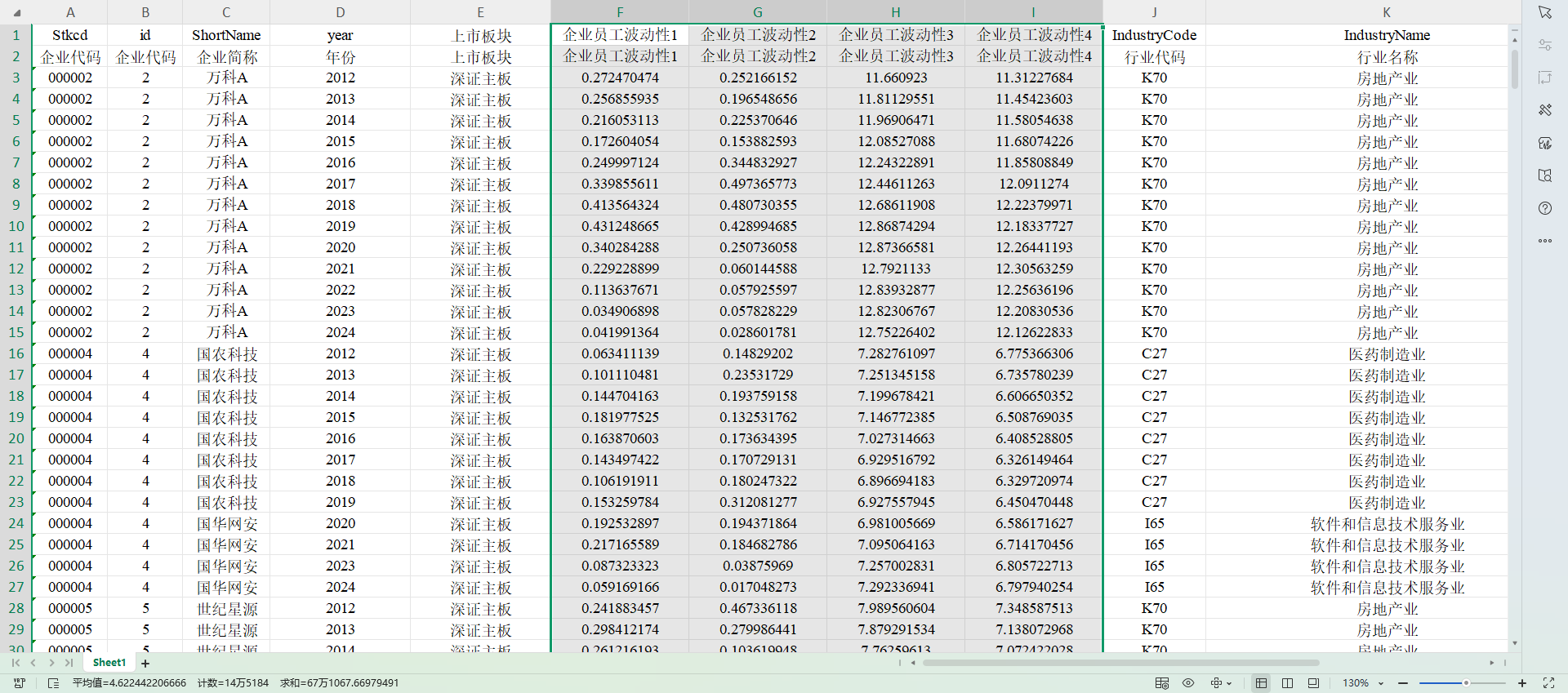Click the fullscreen icon in the status bar
Viewport: 1568px width, 693px height.
[x=1548, y=683]
